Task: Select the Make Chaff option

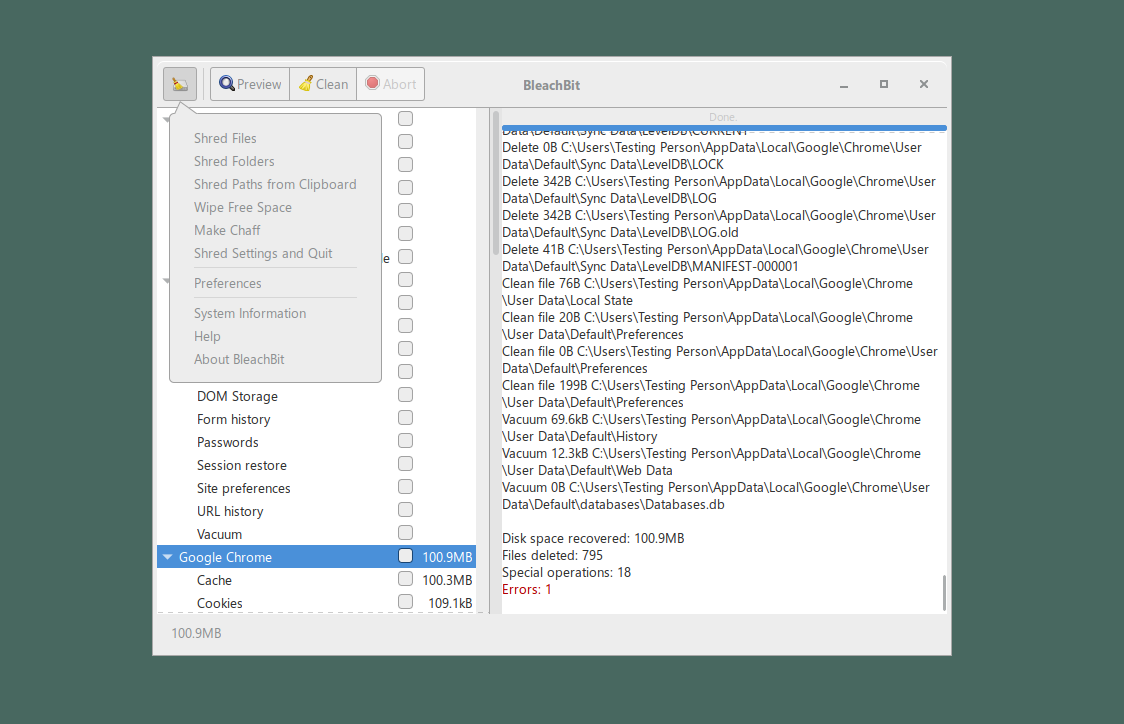Action: pyautogui.click(x=227, y=230)
